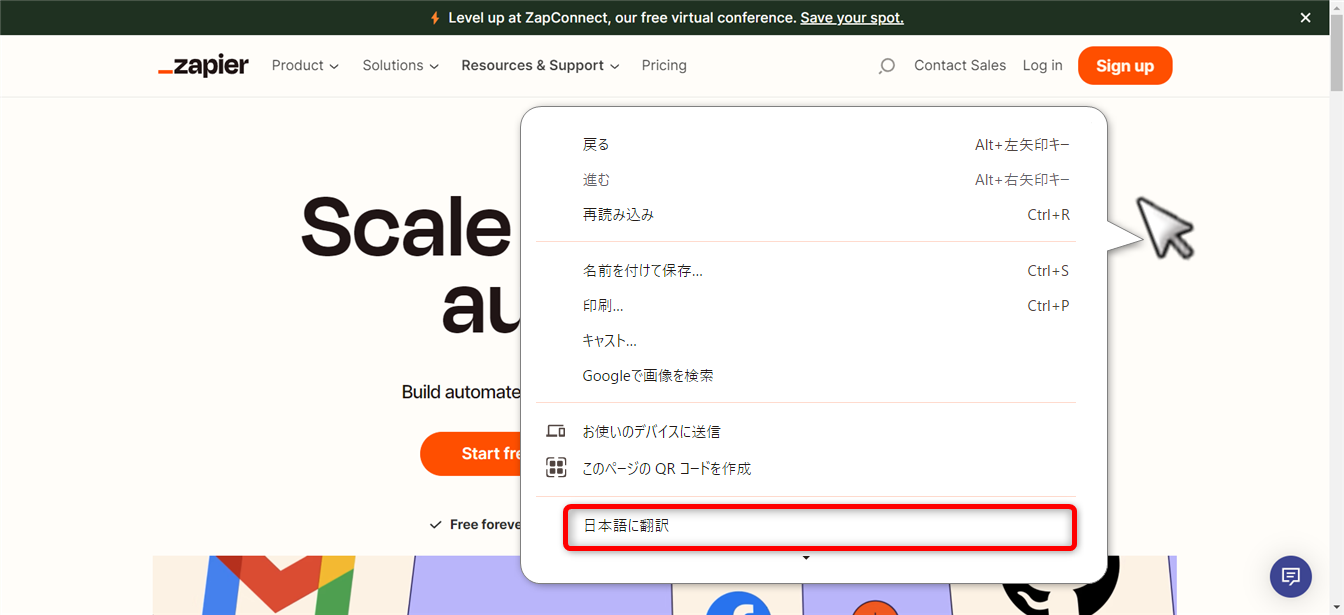Expand the Product dropdown
1344x615 pixels.
pyautogui.click(x=305, y=65)
